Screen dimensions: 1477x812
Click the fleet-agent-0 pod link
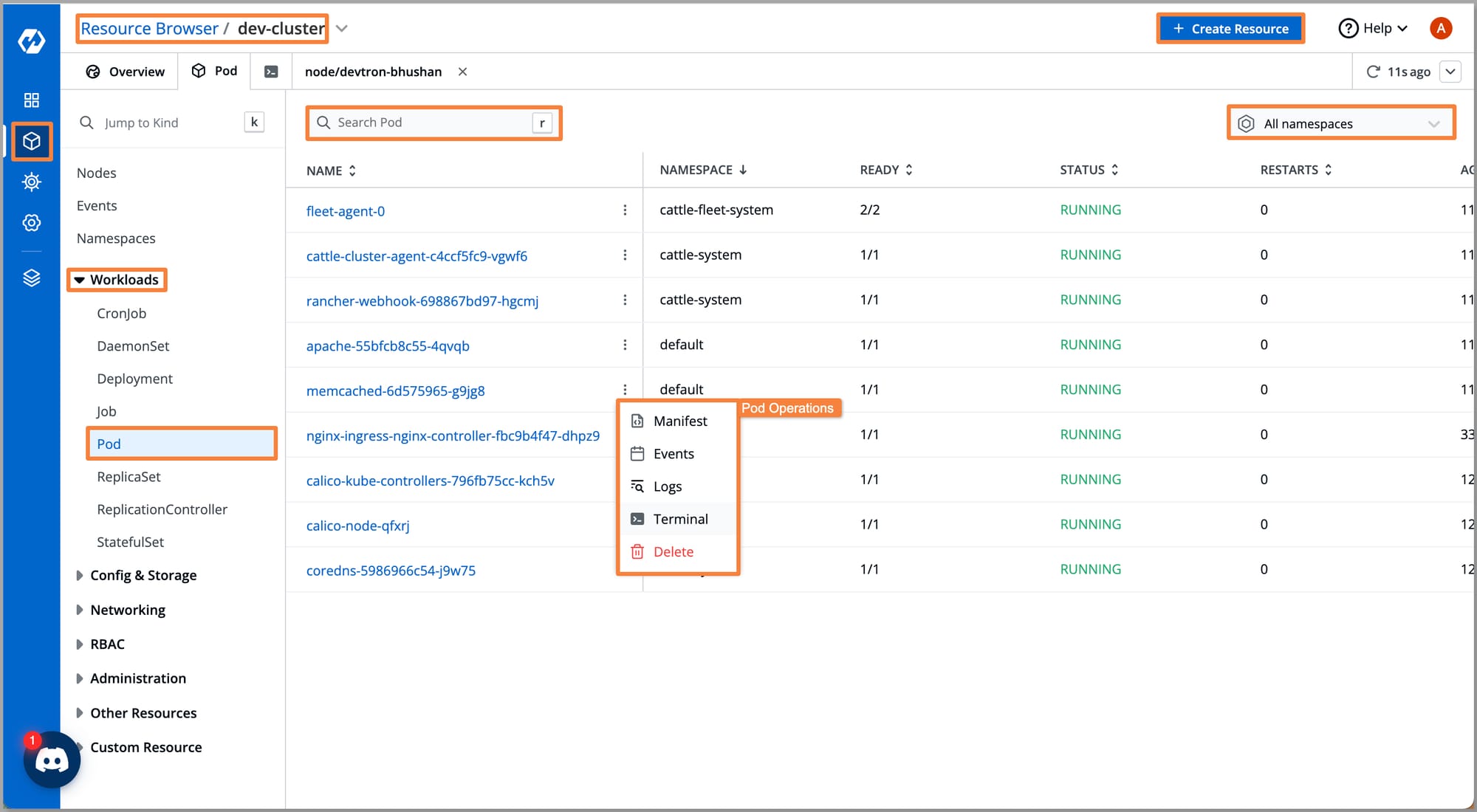pyautogui.click(x=346, y=210)
